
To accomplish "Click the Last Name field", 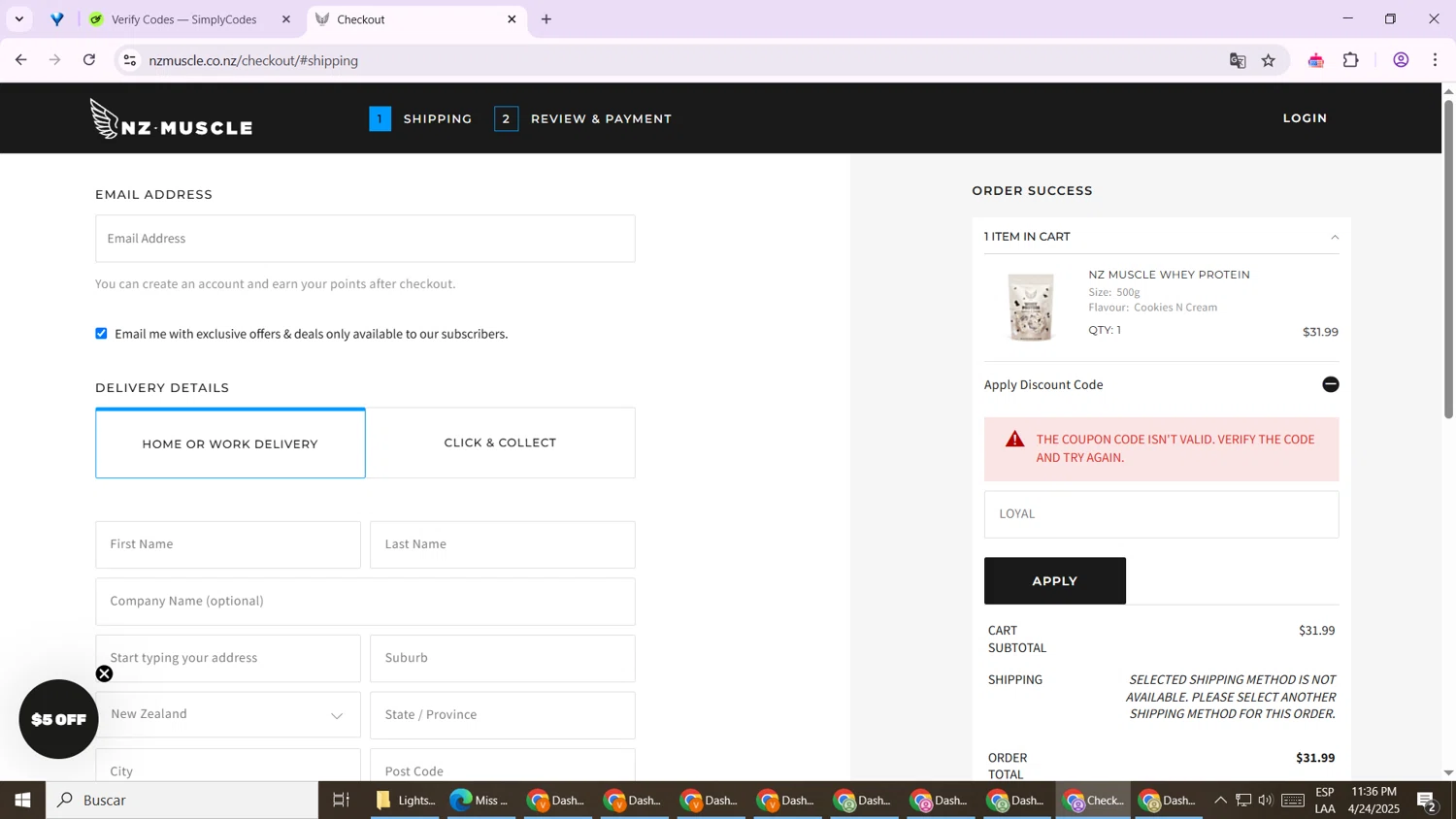I will [x=503, y=544].
